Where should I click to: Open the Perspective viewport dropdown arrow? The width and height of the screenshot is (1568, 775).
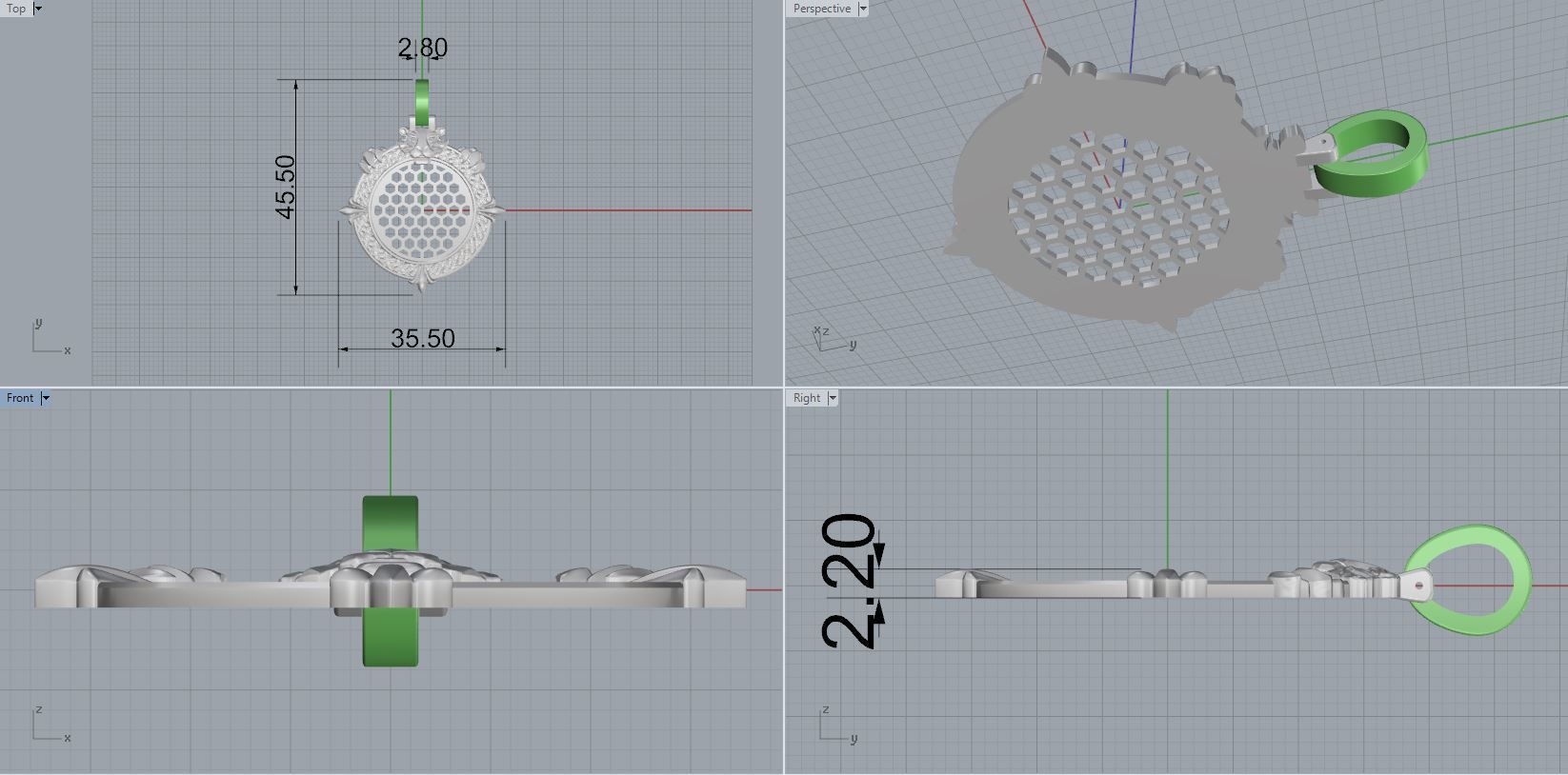click(863, 9)
